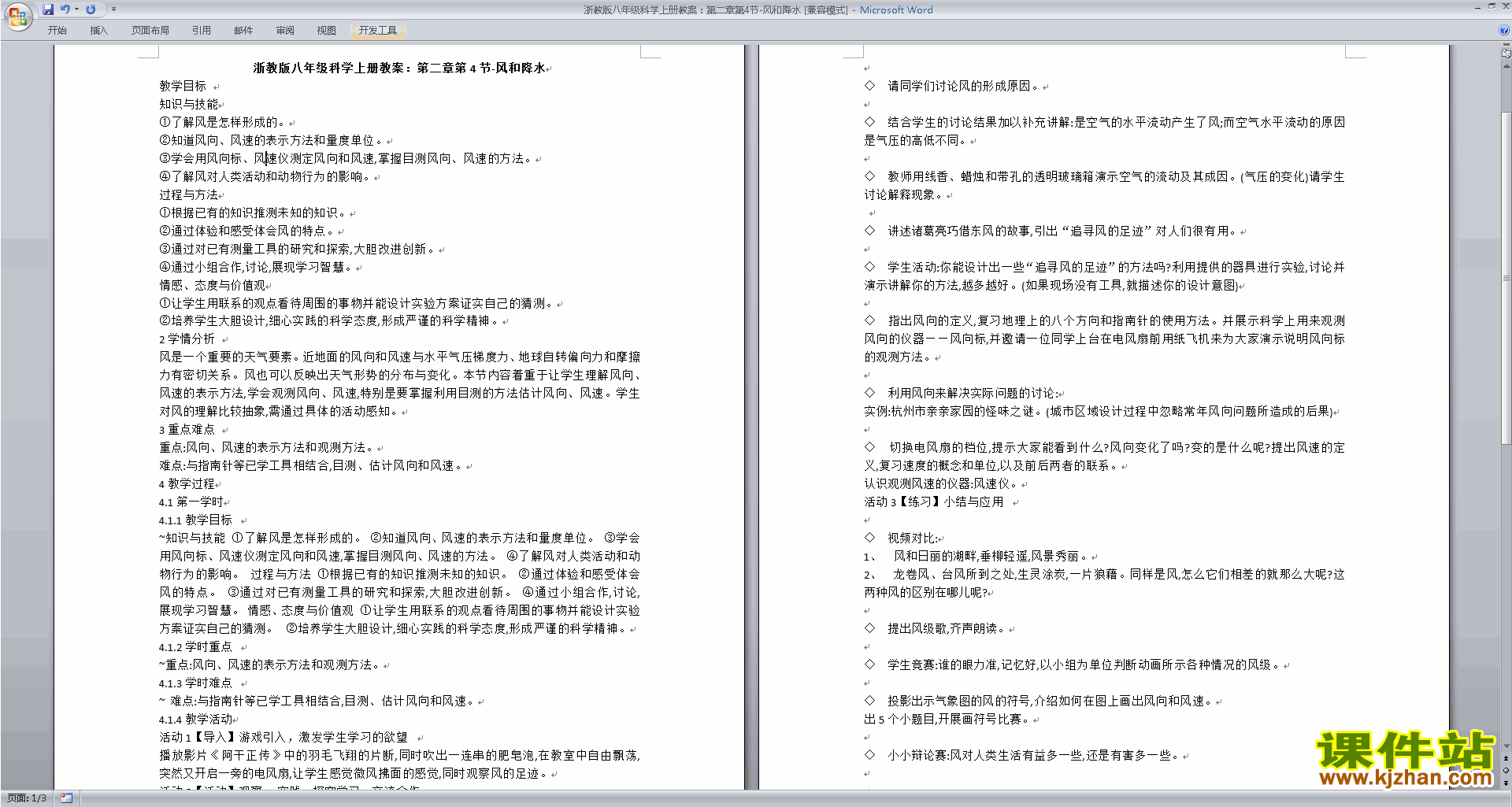This screenshot has height=807, width=1512.
Task: Click the line ①根据已有的知识推测未知的知识
Action: pyautogui.click(x=254, y=213)
